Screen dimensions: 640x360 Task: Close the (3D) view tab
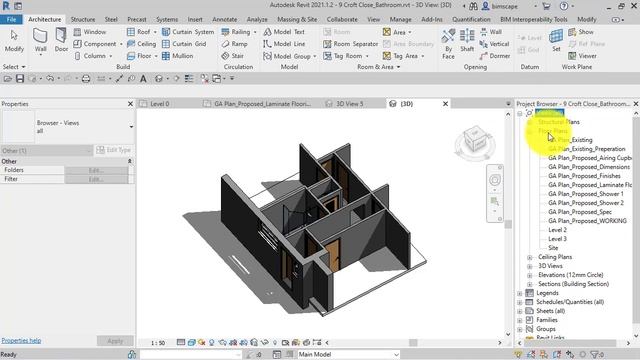[445, 104]
